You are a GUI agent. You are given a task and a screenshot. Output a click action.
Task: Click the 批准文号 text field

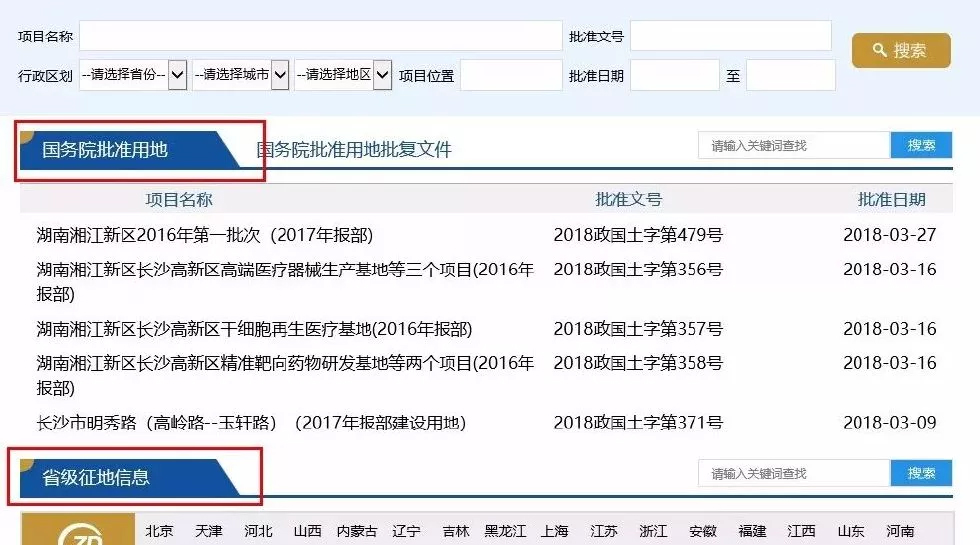(x=730, y=36)
